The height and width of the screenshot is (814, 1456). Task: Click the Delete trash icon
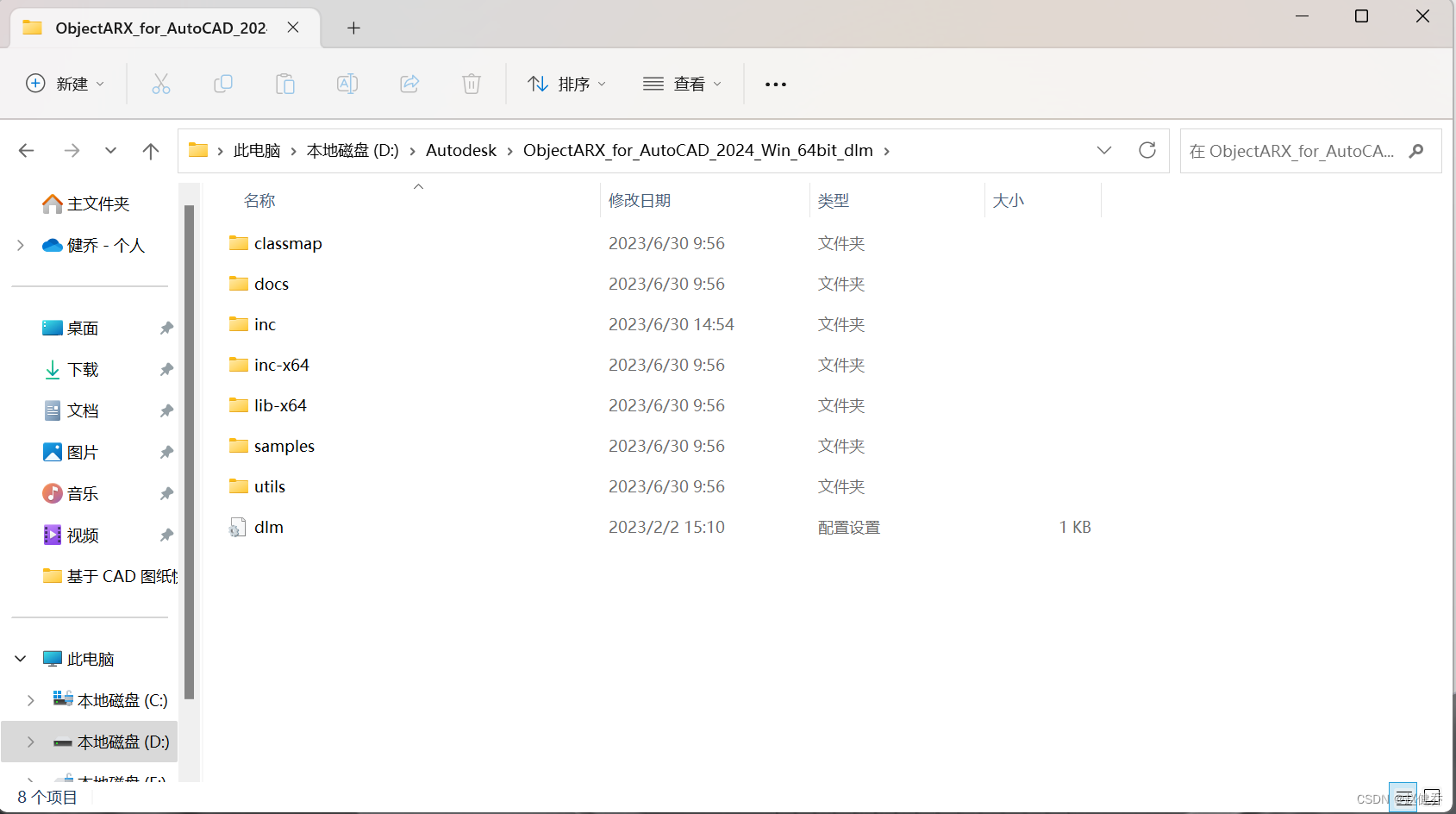[472, 84]
